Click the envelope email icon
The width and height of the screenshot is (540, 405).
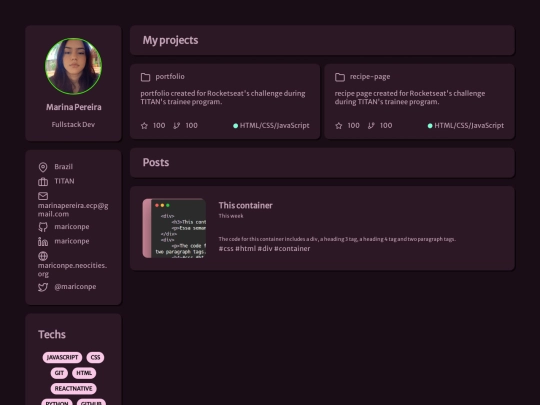pos(43,196)
